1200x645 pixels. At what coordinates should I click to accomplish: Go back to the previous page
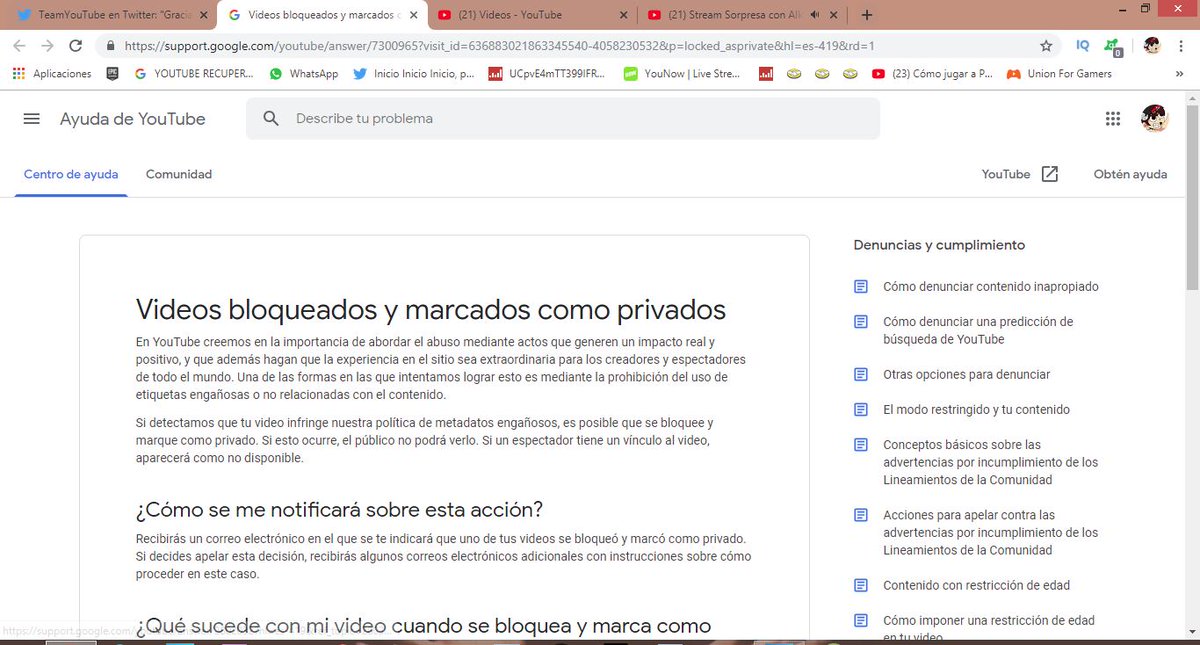point(19,45)
